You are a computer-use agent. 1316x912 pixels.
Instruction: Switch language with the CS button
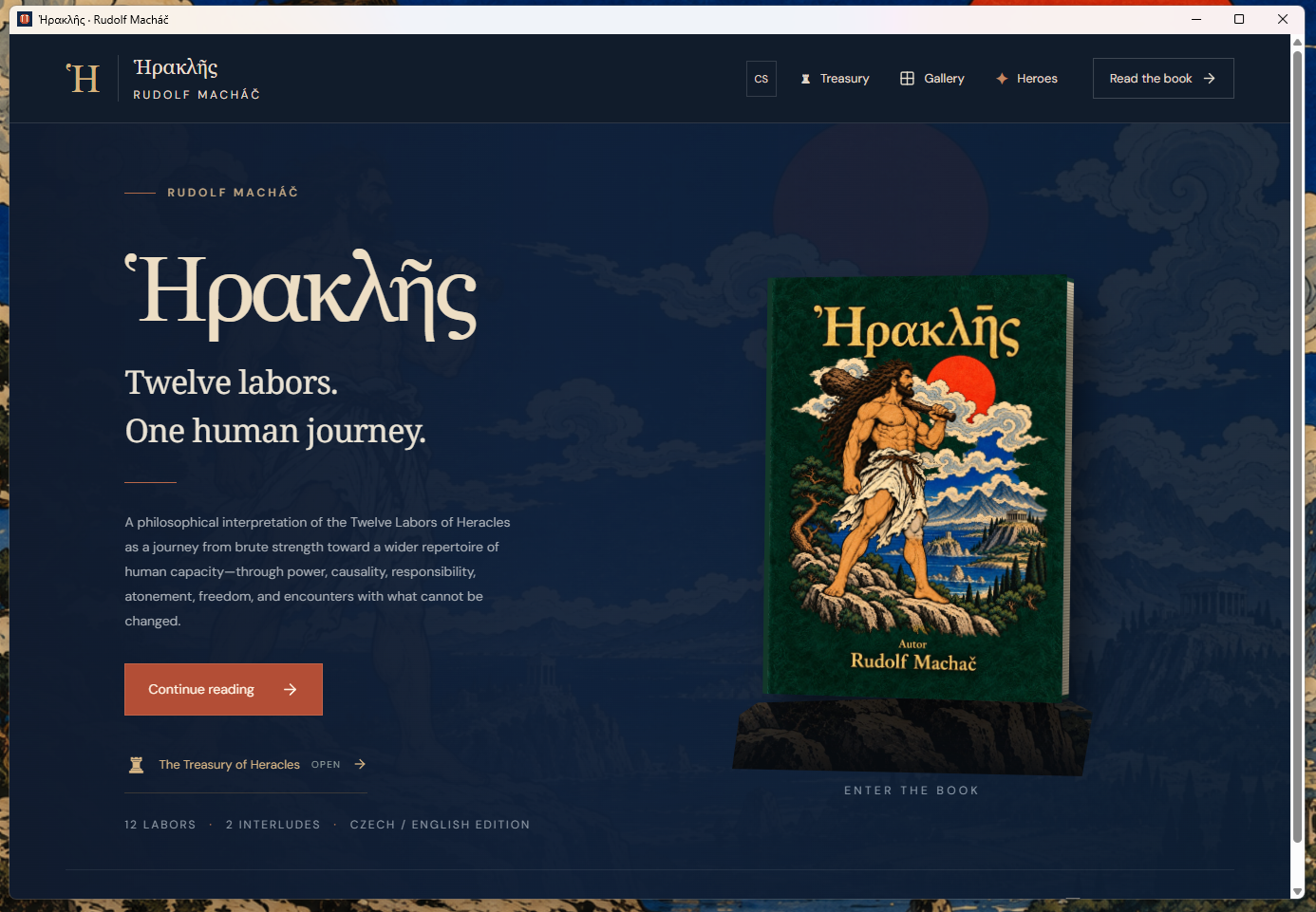click(x=761, y=79)
